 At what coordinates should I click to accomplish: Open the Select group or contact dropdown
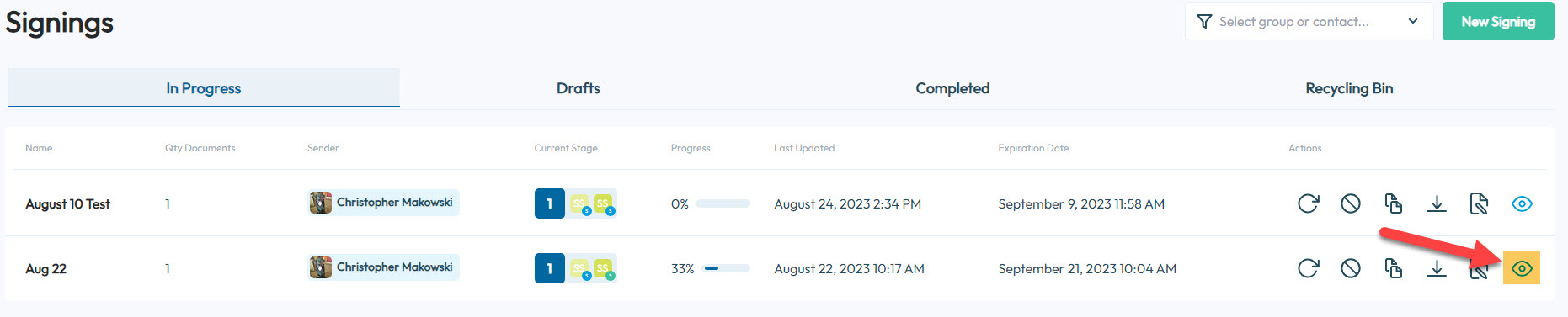click(x=1309, y=21)
